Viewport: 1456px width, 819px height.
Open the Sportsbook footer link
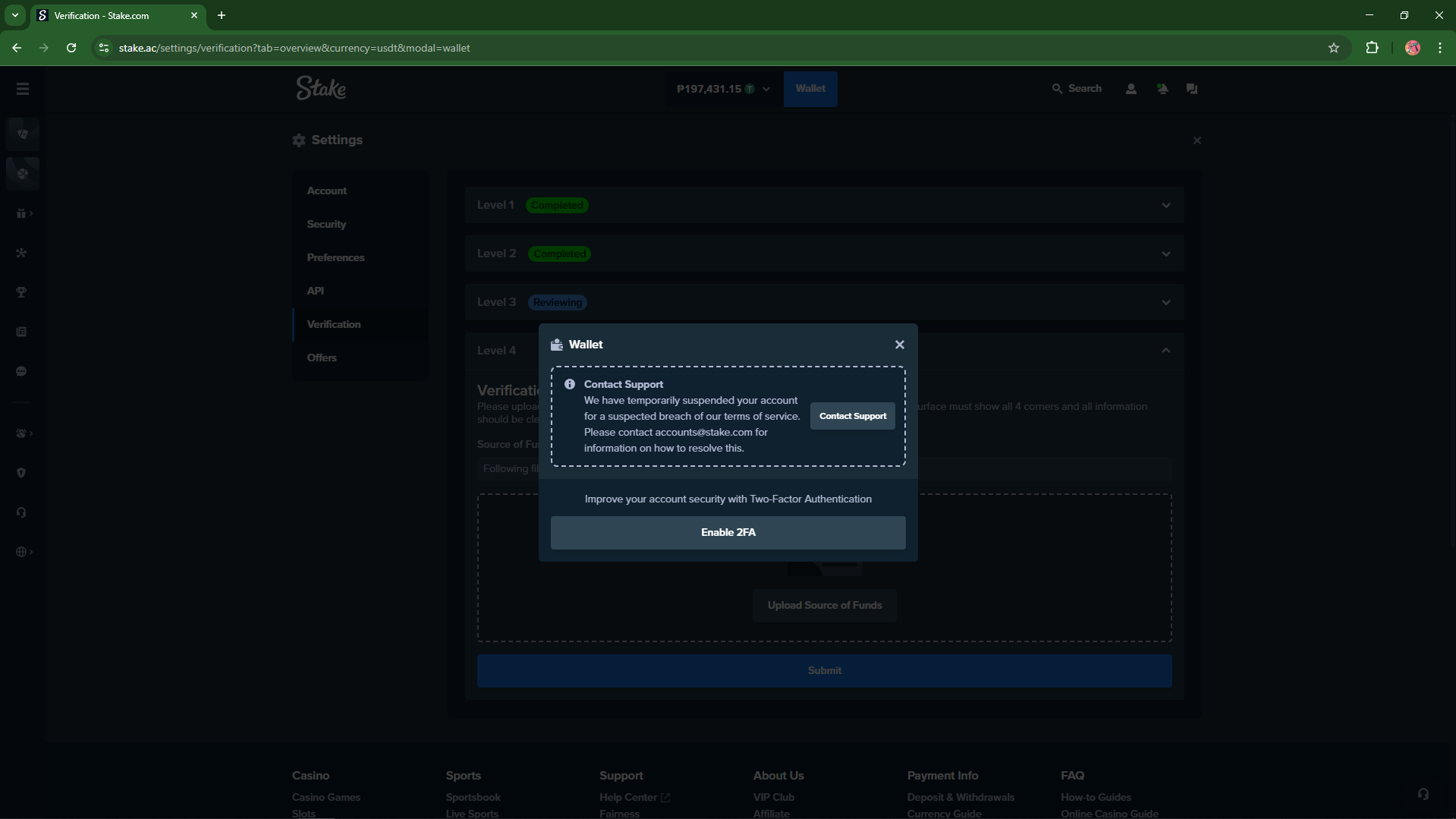point(473,797)
